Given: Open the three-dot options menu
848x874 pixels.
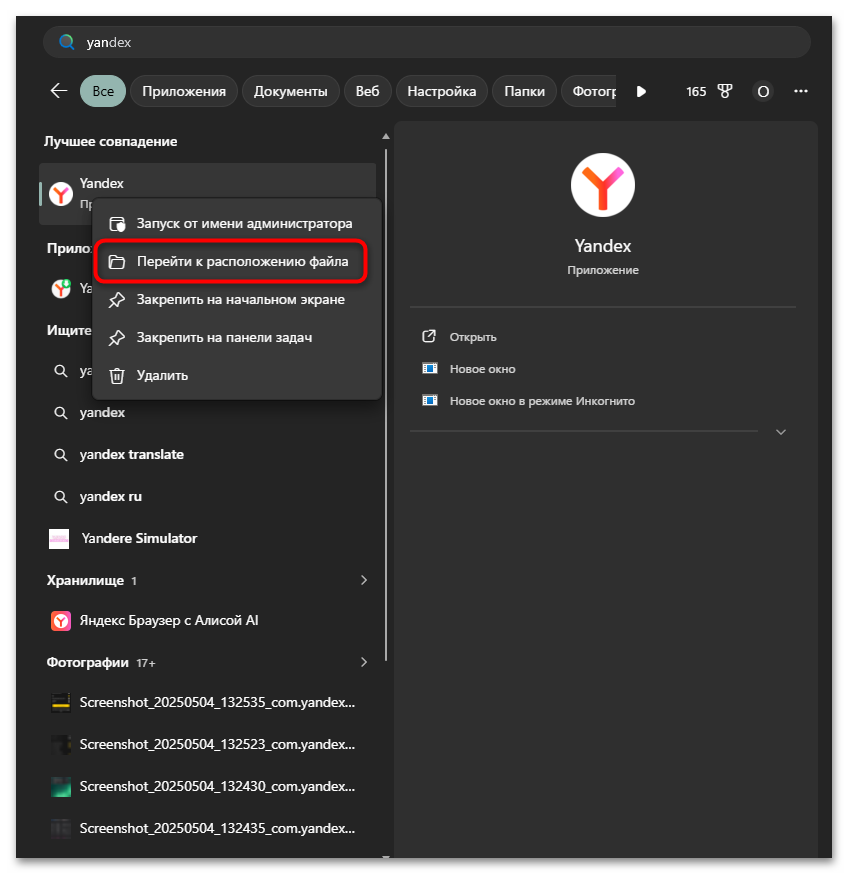Looking at the screenshot, I should 801,91.
